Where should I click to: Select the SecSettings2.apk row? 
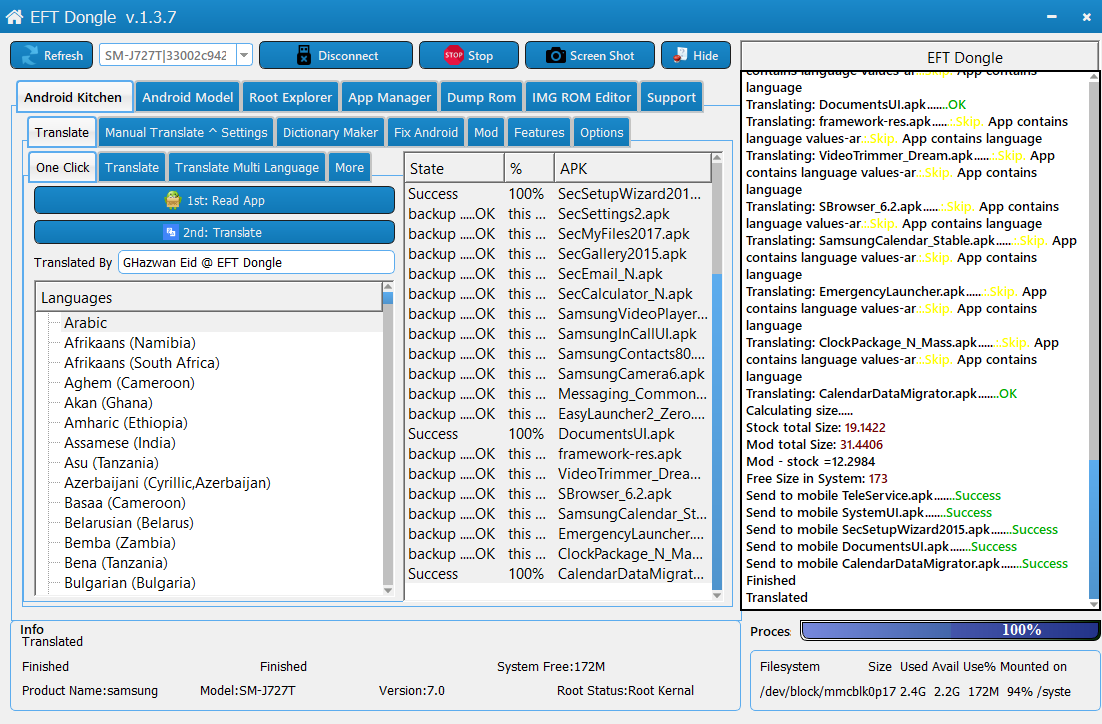[559, 214]
